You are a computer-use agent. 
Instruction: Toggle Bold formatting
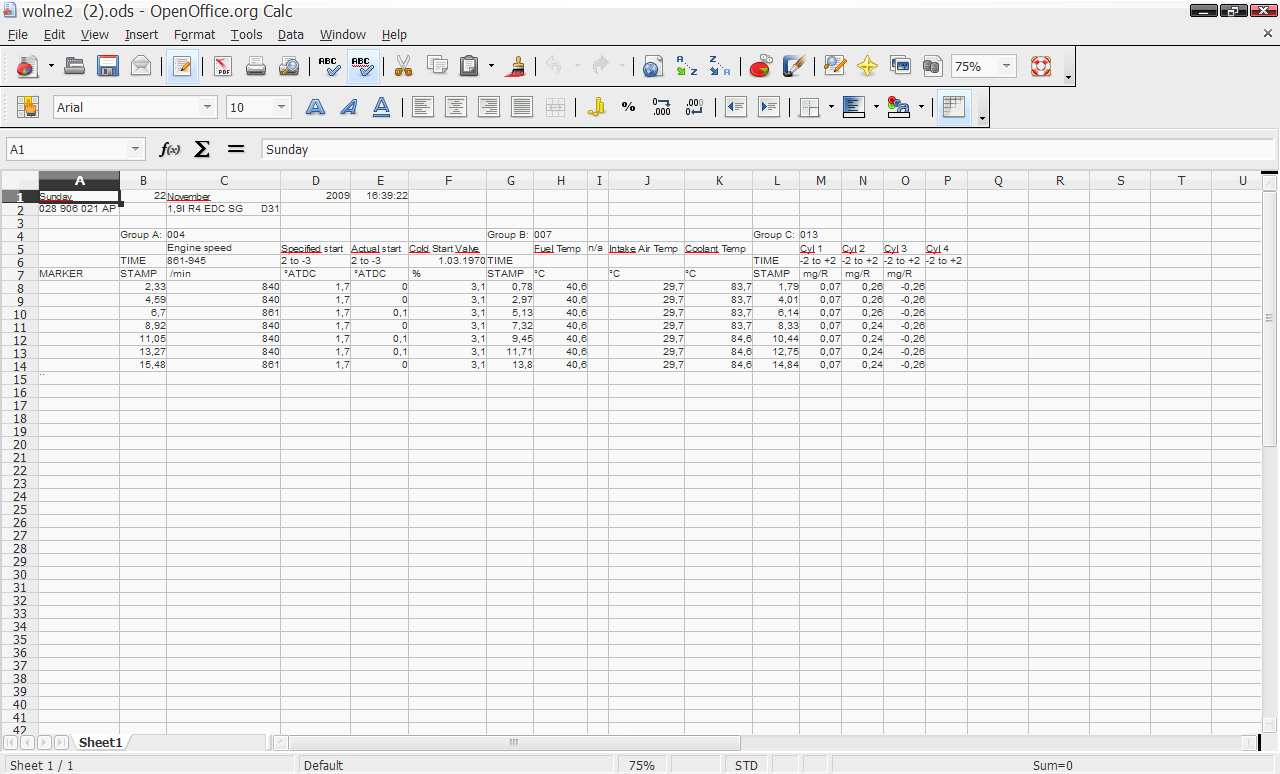(316, 107)
